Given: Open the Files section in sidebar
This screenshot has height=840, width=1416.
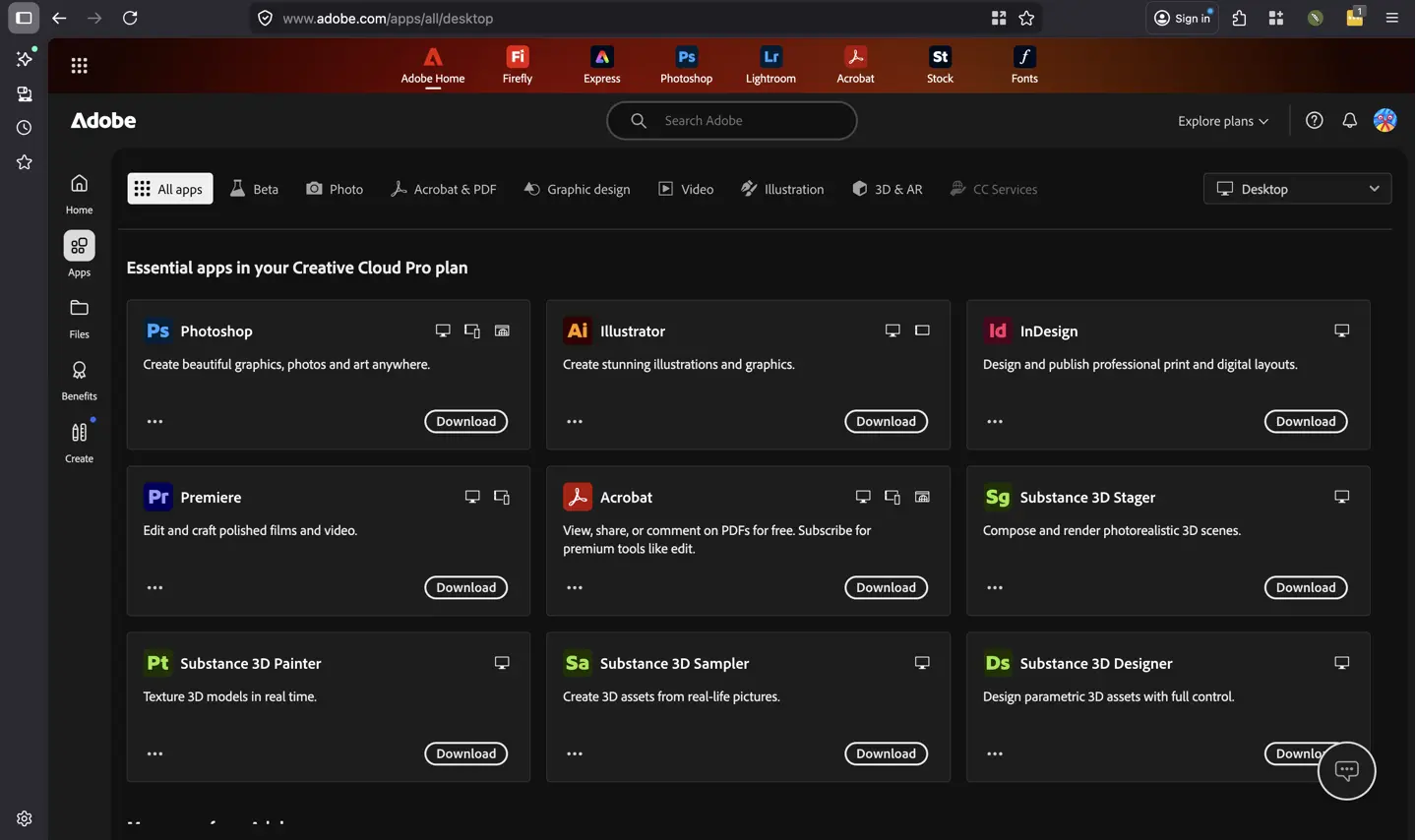Looking at the screenshot, I should click(79, 318).
